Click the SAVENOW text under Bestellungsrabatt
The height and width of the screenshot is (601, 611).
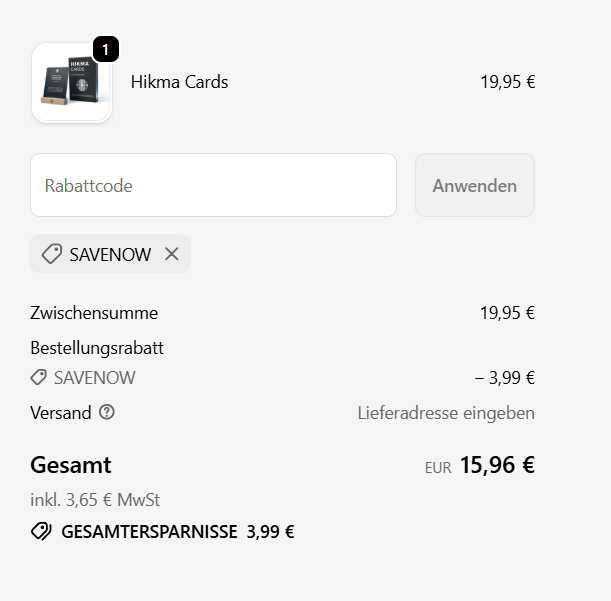(x=94, y=378)
